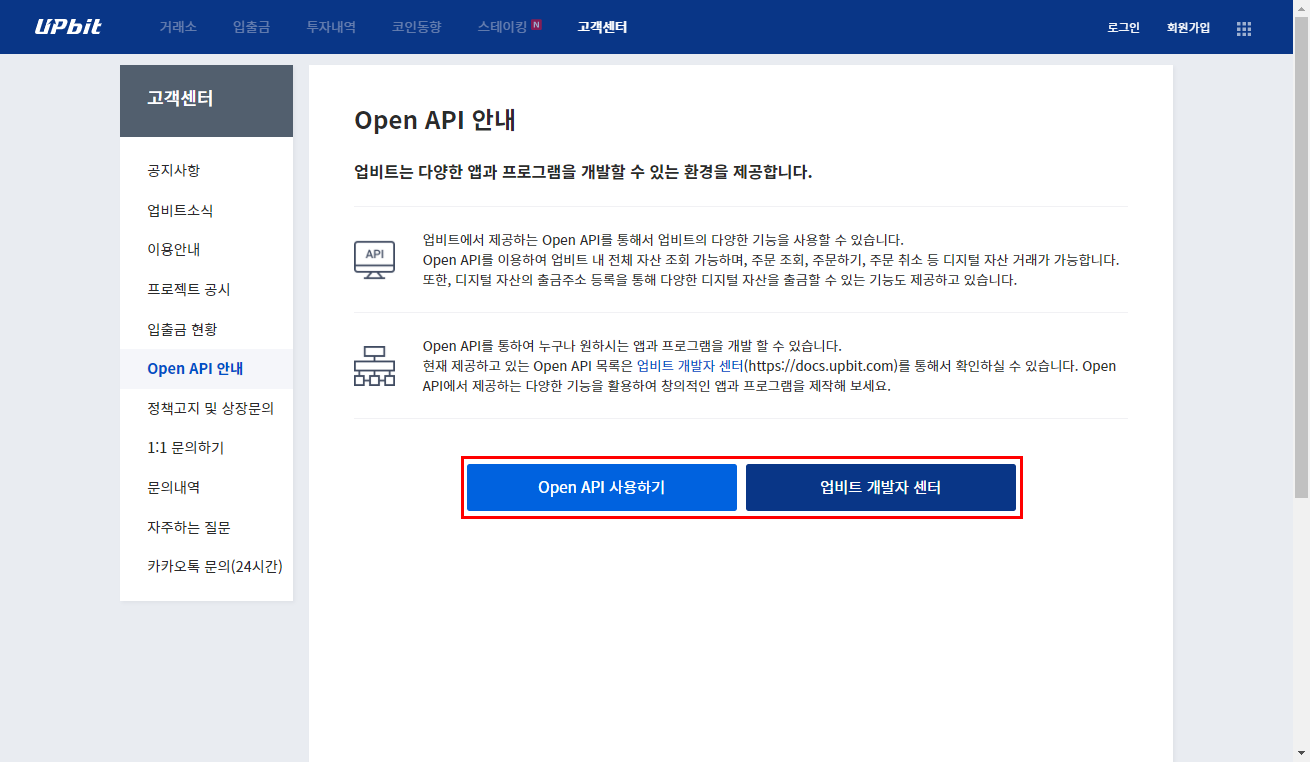This screenshot has height=762, width=1310.
Task: Open the 코인동향 menu
Action: [417, 27]
